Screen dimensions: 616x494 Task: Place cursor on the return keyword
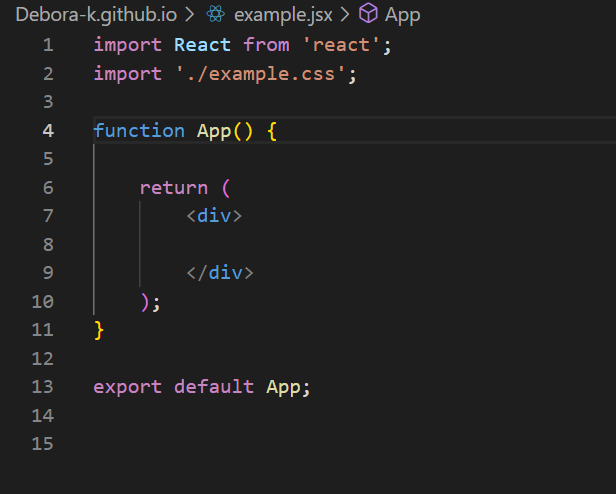(x=174, y=188)
